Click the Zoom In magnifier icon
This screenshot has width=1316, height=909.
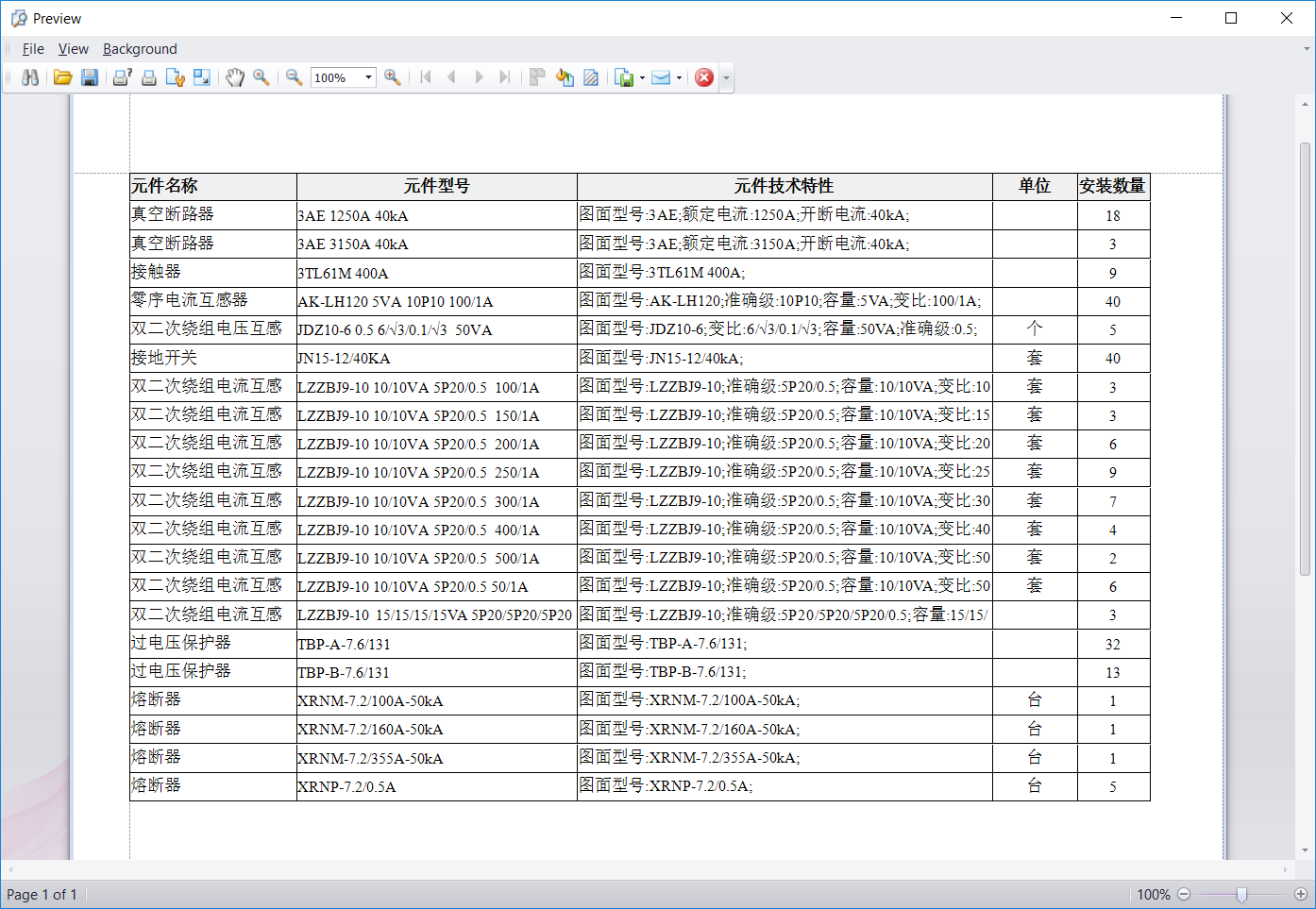coord(393,77)
